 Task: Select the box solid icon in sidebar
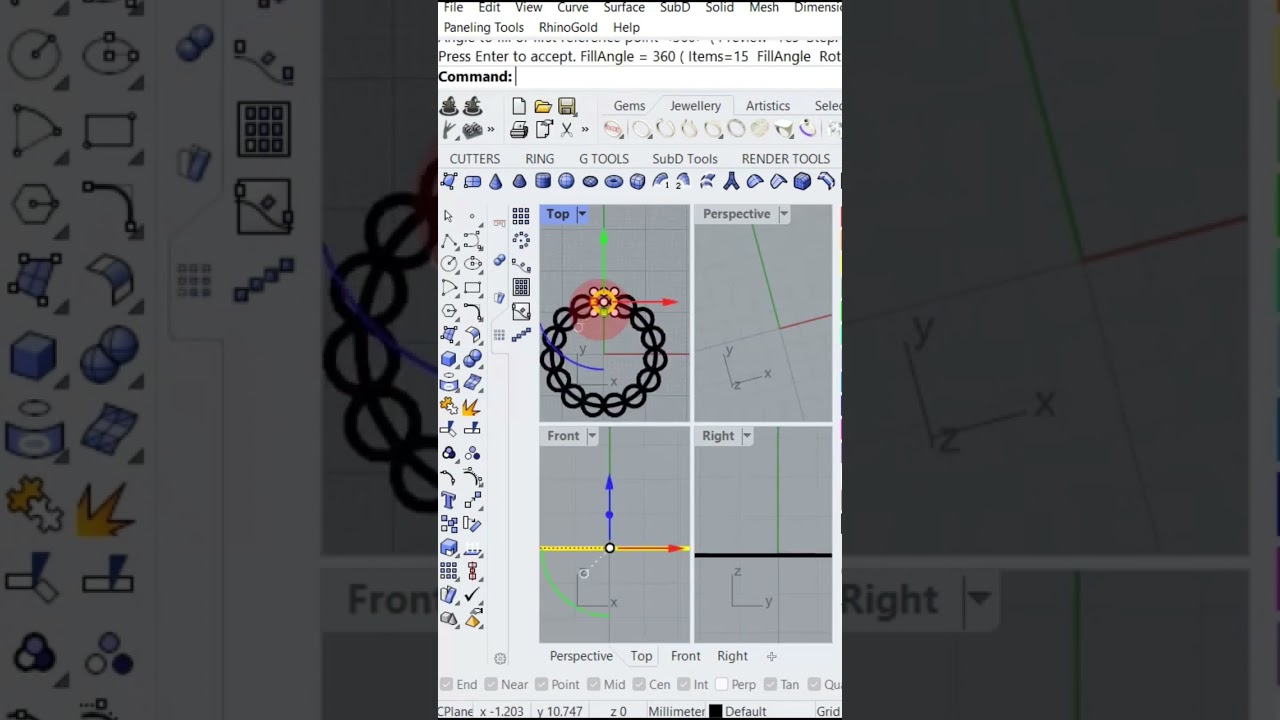point(449,358)
